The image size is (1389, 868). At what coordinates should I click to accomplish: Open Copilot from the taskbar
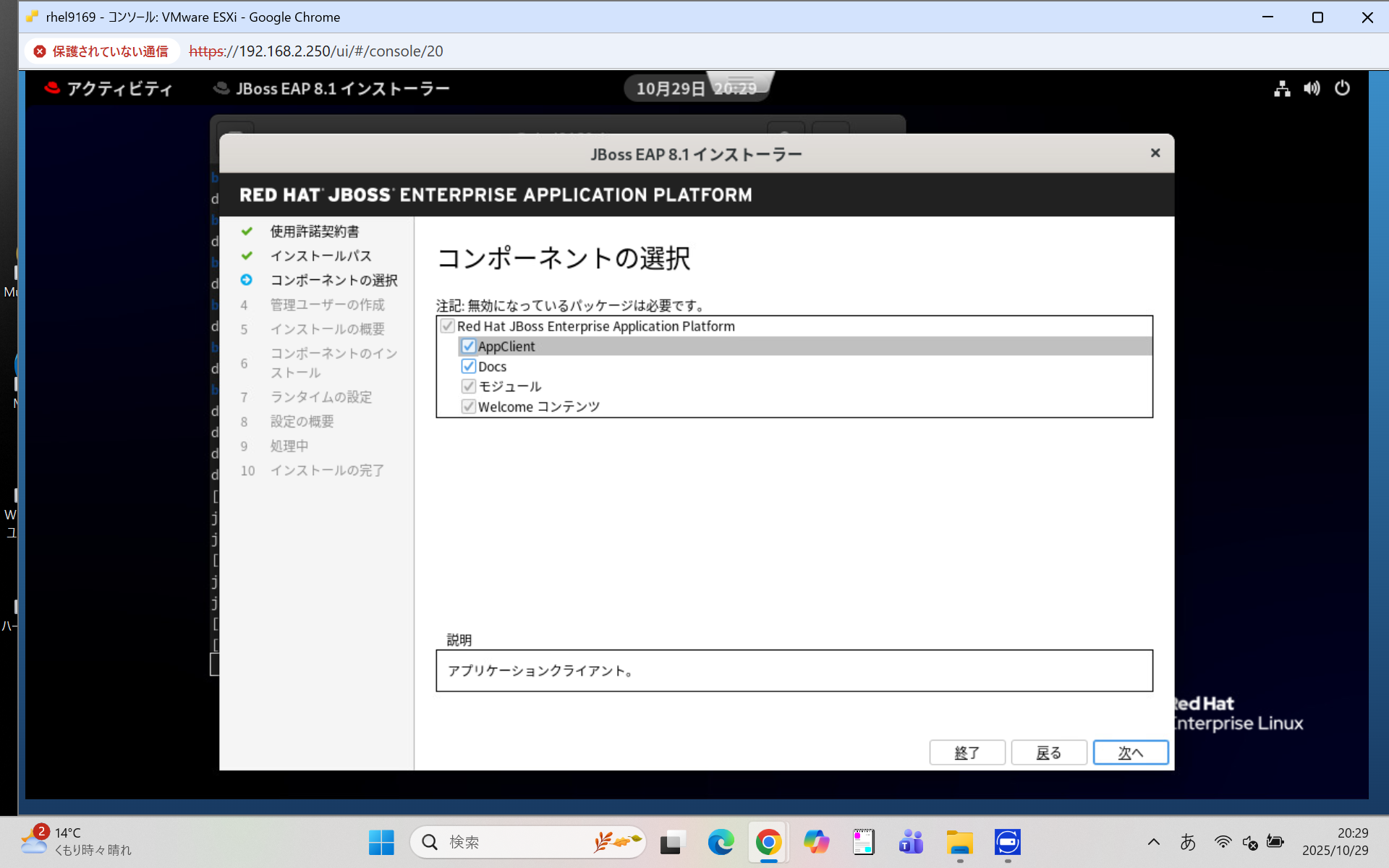(816, 841)
